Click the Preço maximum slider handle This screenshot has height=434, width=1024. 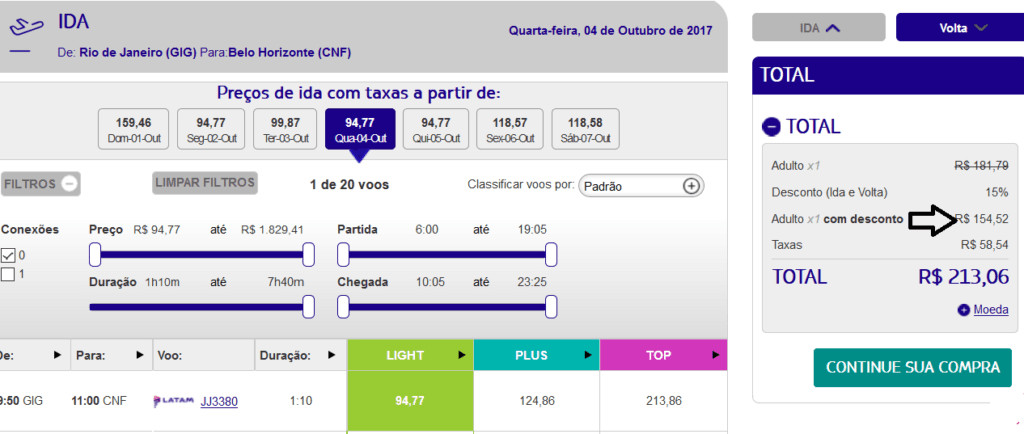(309, 255)
